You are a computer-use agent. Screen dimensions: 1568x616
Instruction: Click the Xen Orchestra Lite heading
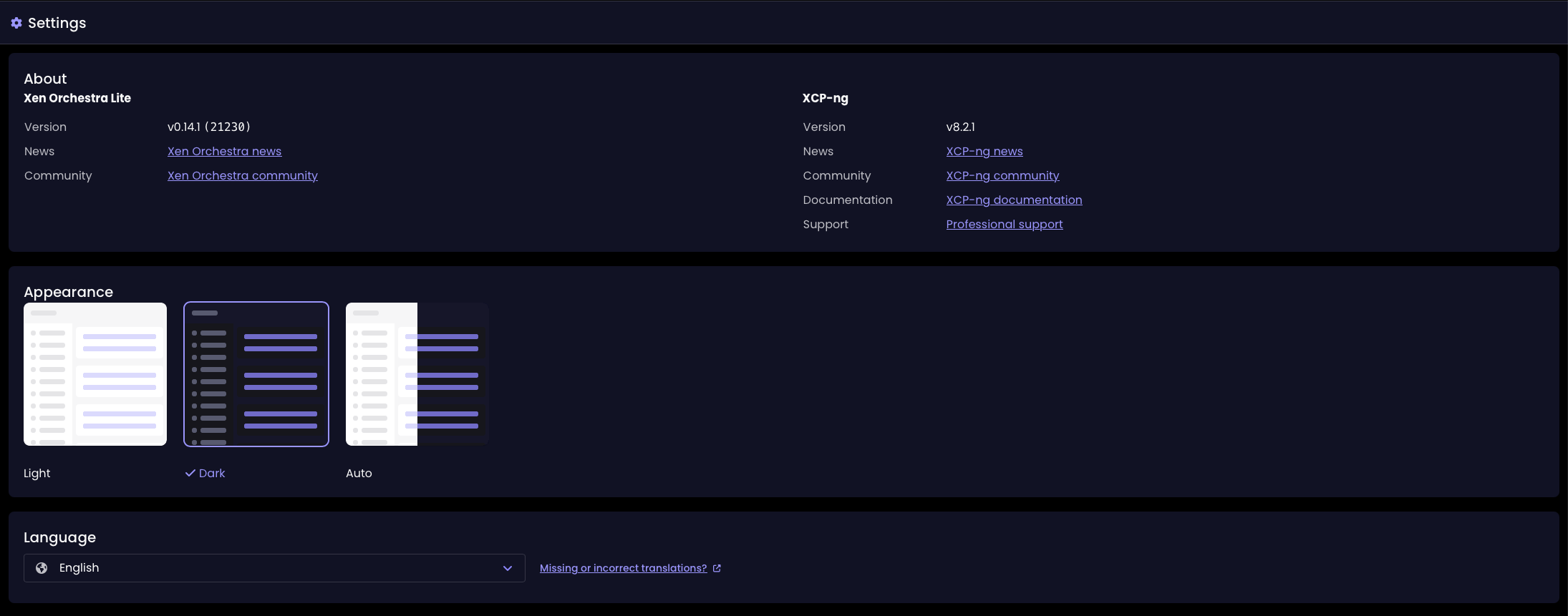77,98
